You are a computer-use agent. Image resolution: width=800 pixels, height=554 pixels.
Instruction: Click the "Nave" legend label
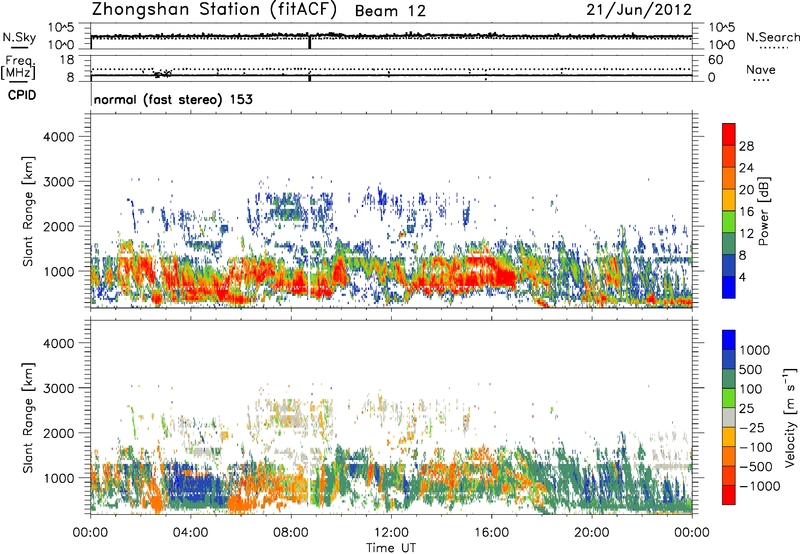(761, 70)
